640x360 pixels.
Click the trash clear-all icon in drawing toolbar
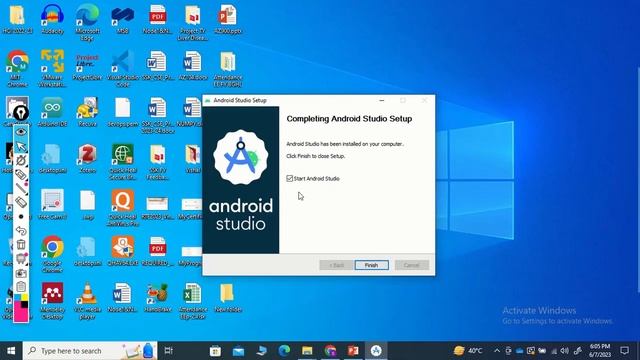[x=21, y=244]
